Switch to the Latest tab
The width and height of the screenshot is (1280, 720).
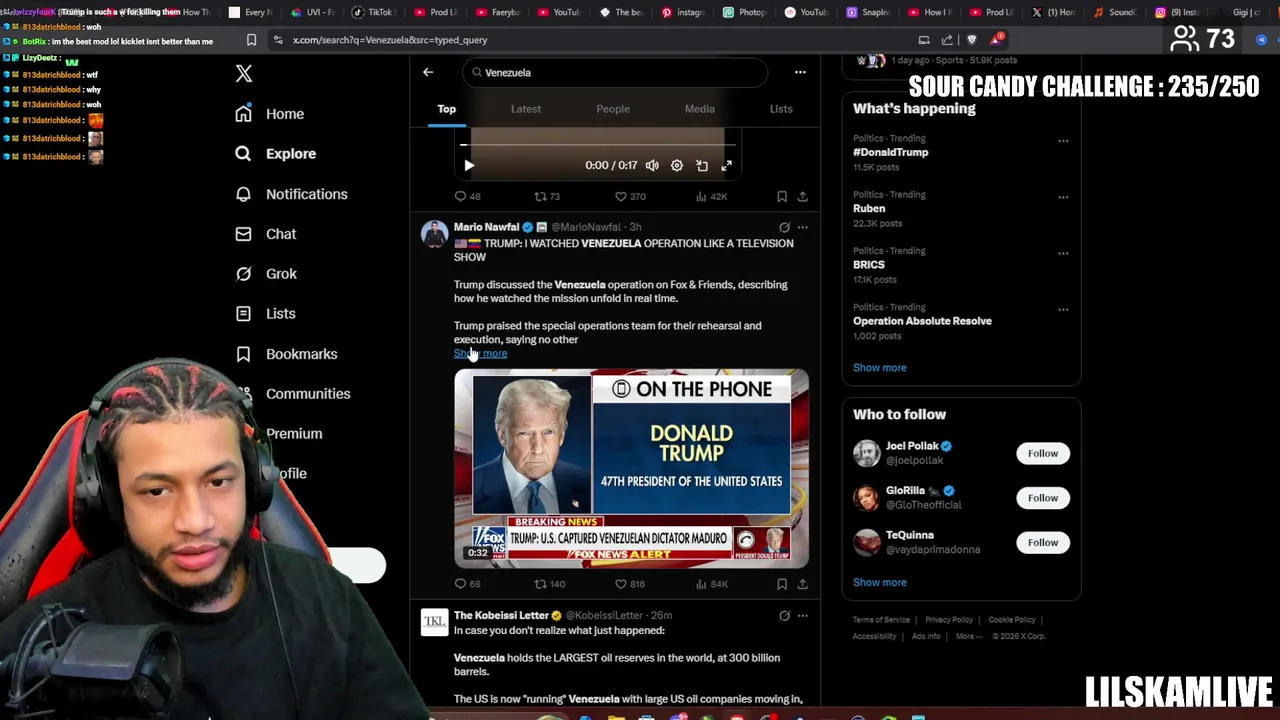[x=526, y=109]
